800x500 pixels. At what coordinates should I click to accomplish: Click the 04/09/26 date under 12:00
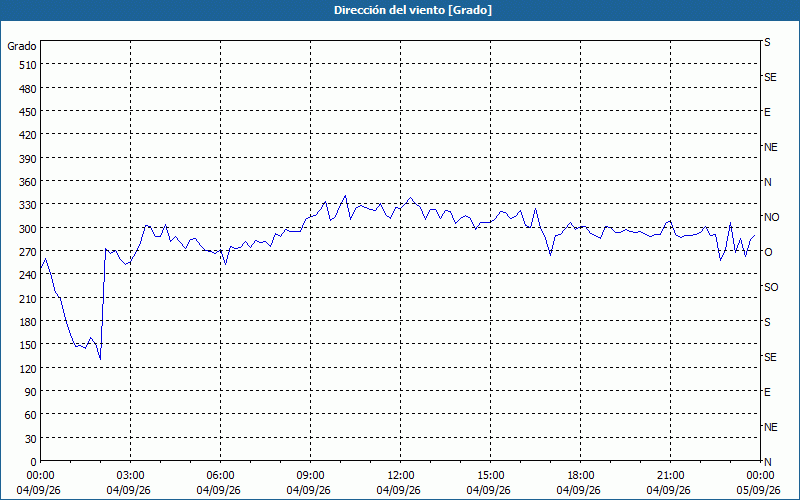click(x=398, y=490)
